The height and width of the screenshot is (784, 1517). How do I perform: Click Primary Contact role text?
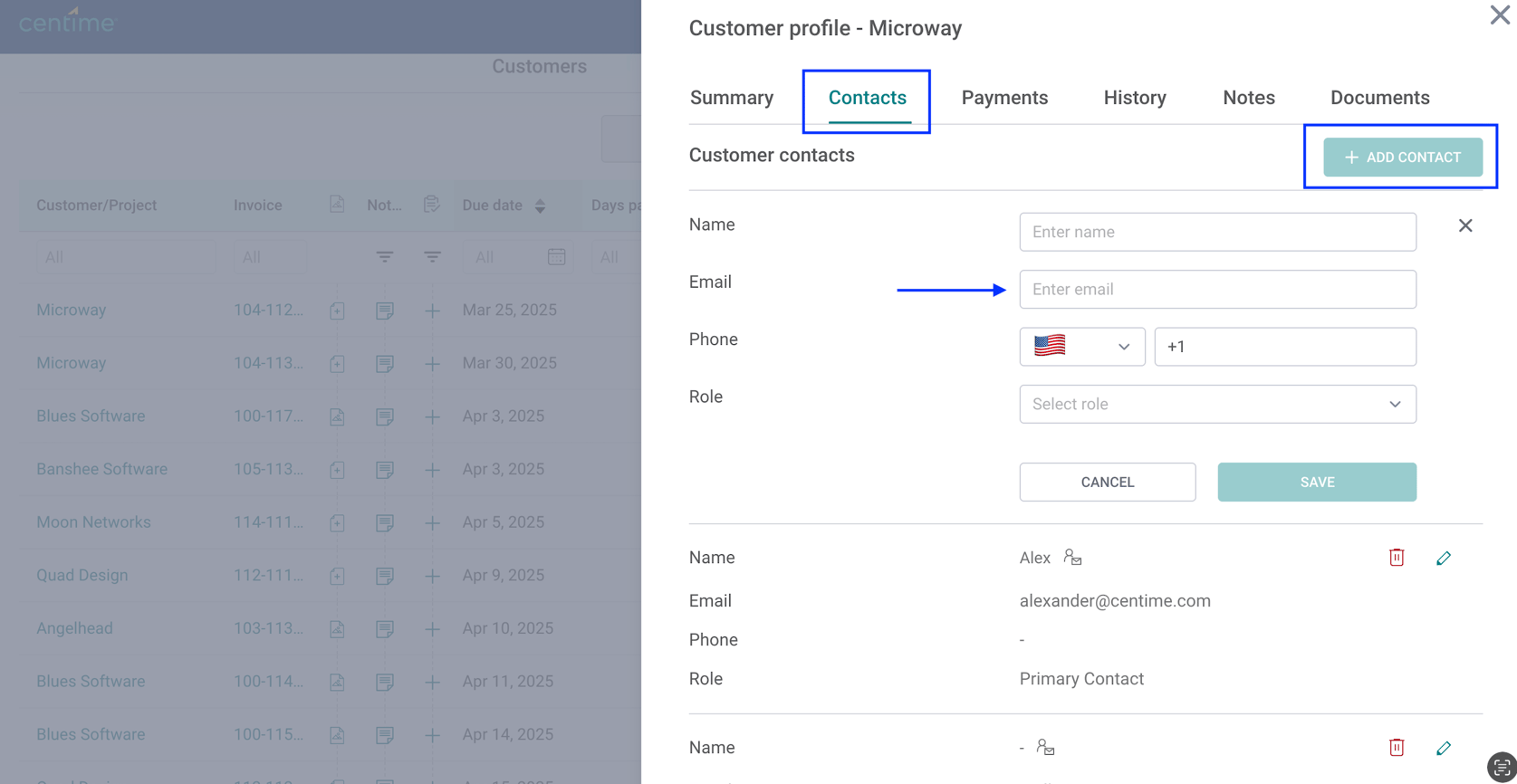tap(1081, 679)
